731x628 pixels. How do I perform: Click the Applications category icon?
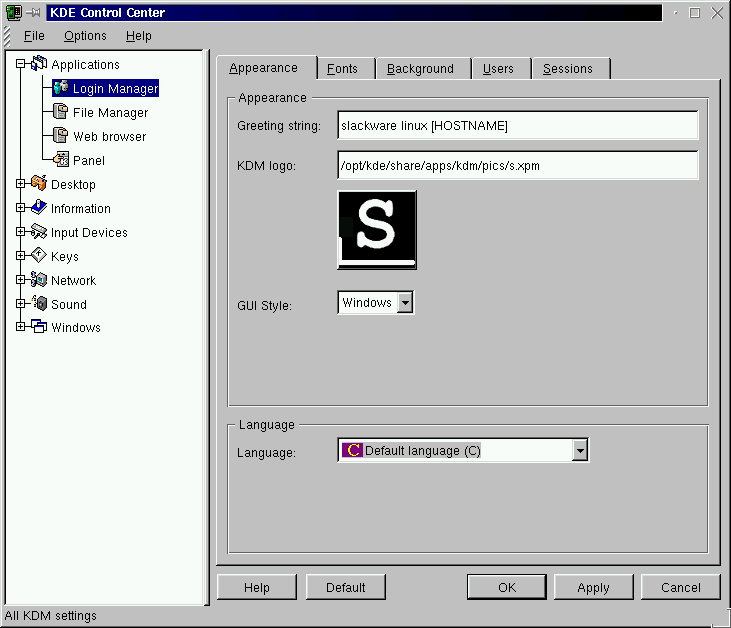coord(39,63)
